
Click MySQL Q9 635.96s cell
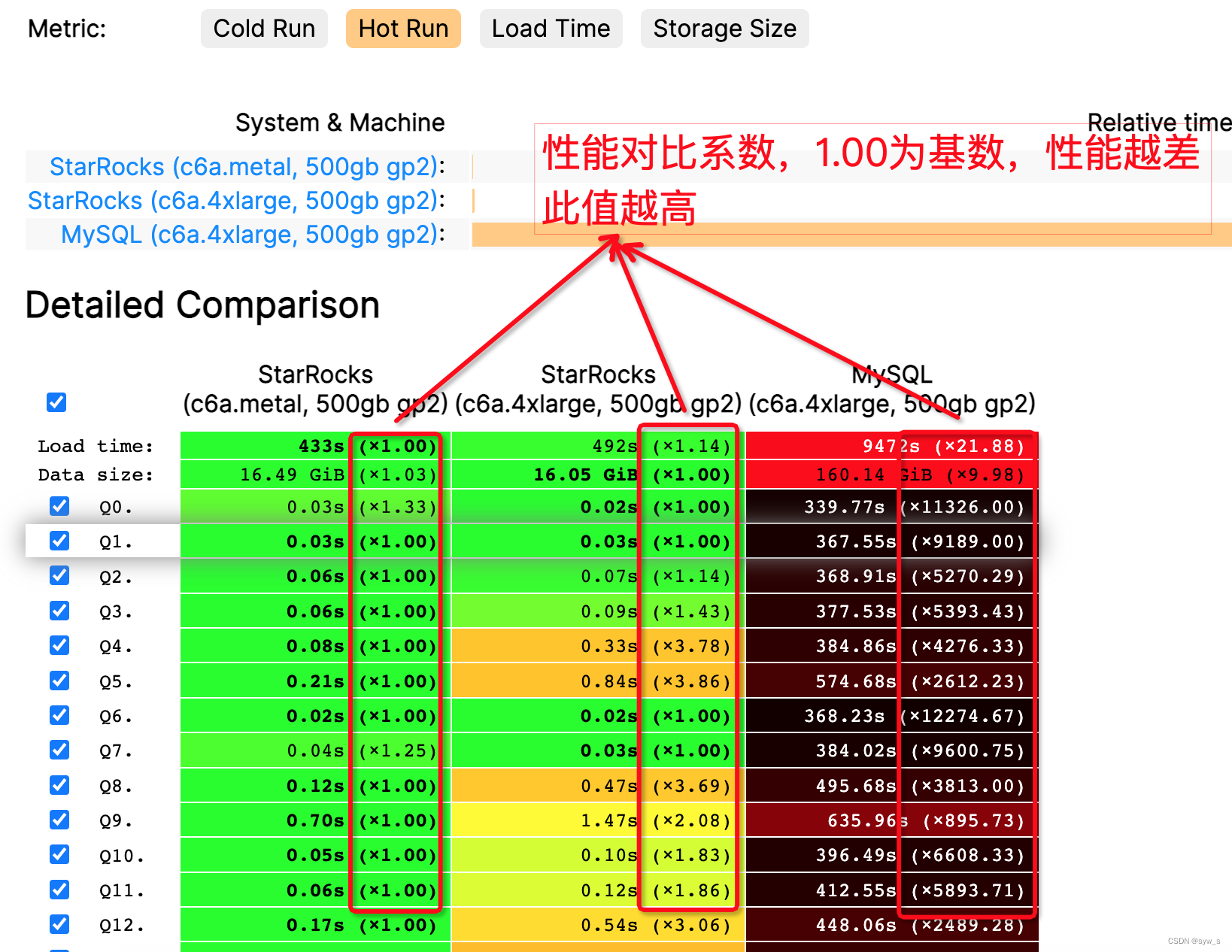892,820
